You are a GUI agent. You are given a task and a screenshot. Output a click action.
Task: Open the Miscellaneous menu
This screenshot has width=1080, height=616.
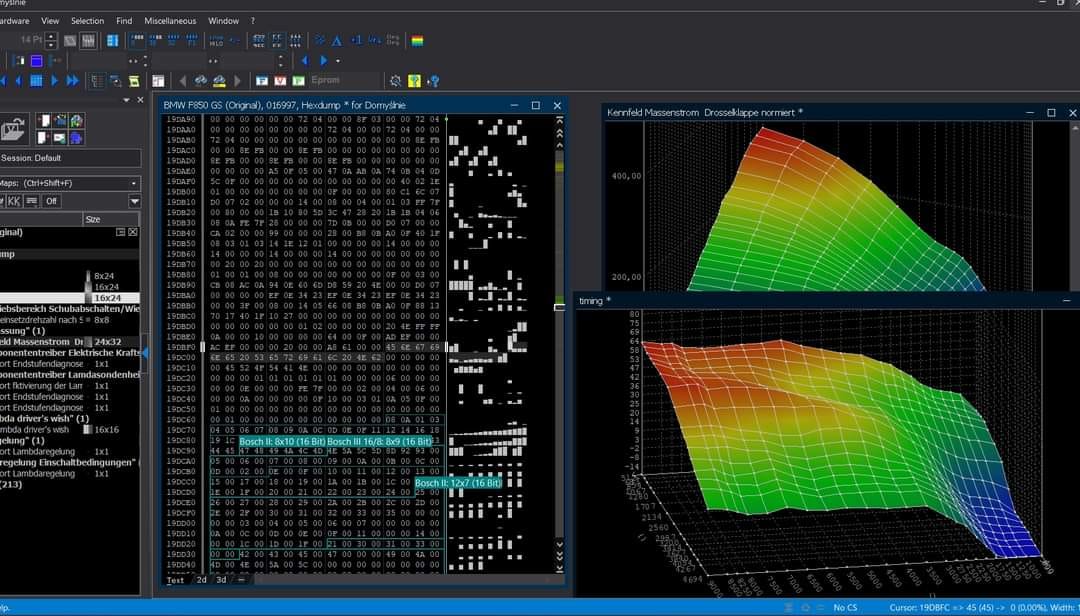click(x=170, y=20)
